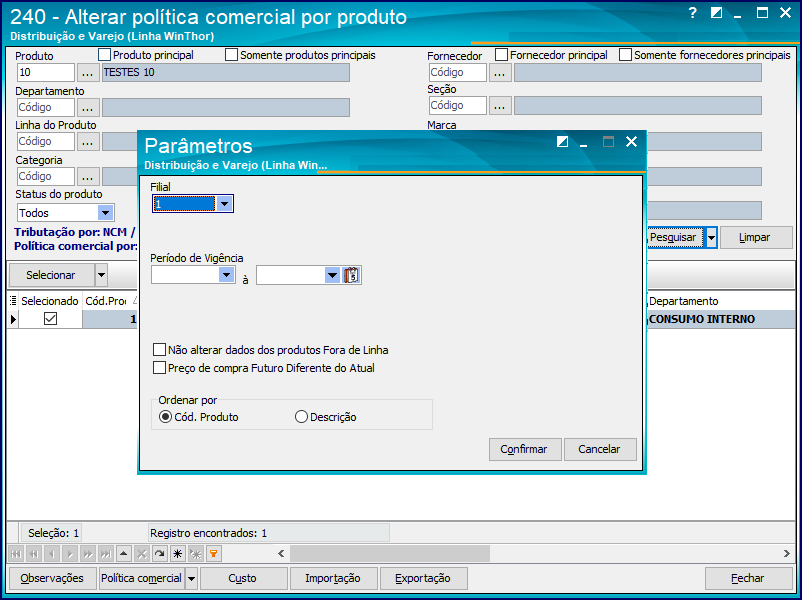Open the Linha do Produto lookup ellipsis button
The width and height of the screenshot is (802, 600).
click(x=88, y=142)
